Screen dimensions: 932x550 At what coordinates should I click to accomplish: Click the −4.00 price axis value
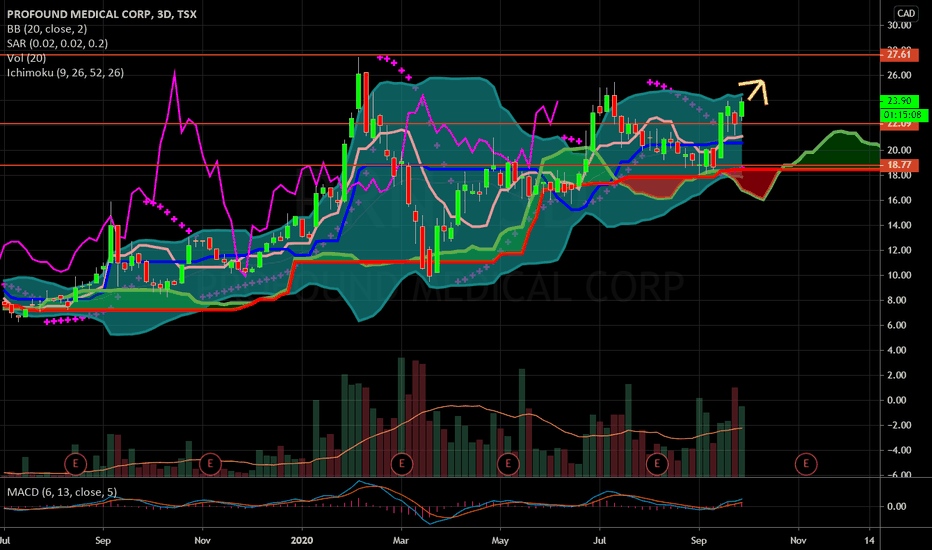pyautogui.click(x=898, y=450)
